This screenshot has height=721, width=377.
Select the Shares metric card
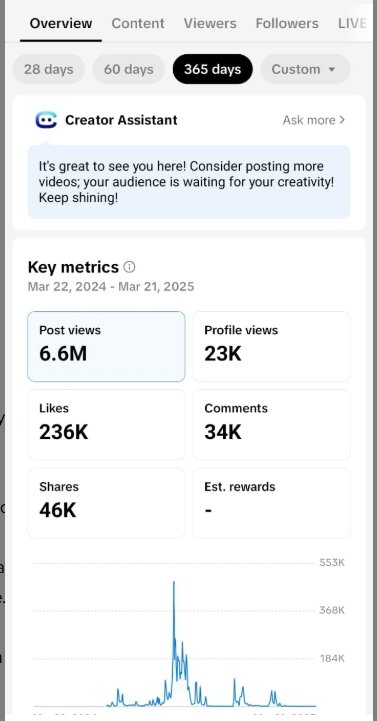click(x=106, y=503)
